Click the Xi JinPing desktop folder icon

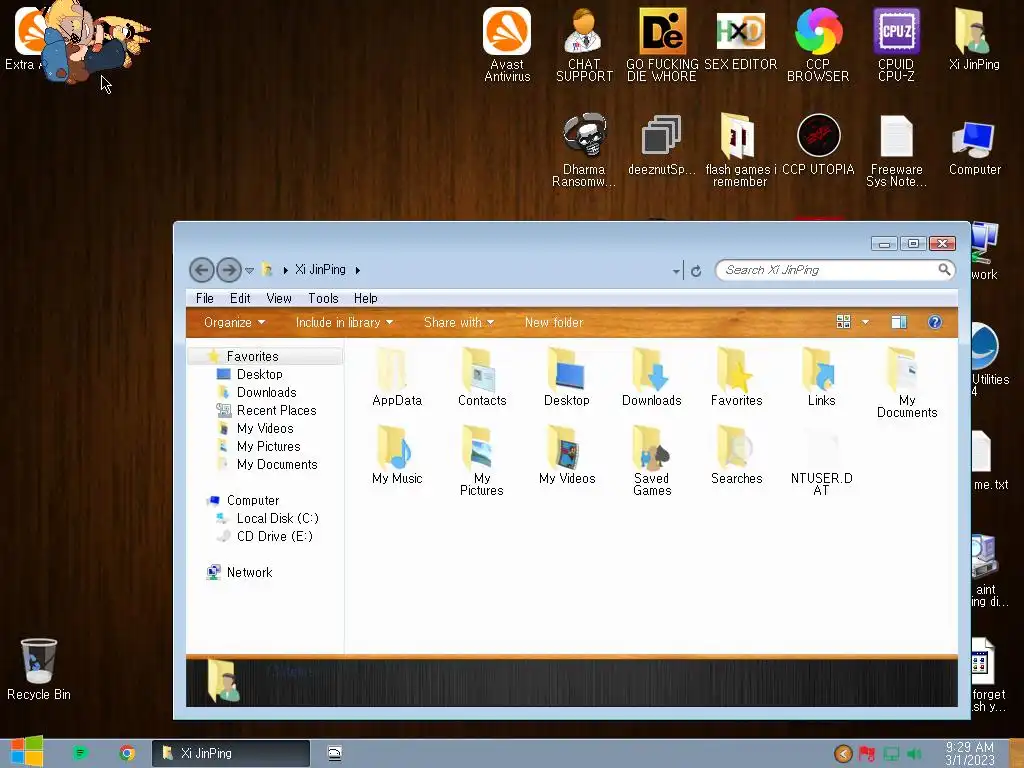[974, 39]
